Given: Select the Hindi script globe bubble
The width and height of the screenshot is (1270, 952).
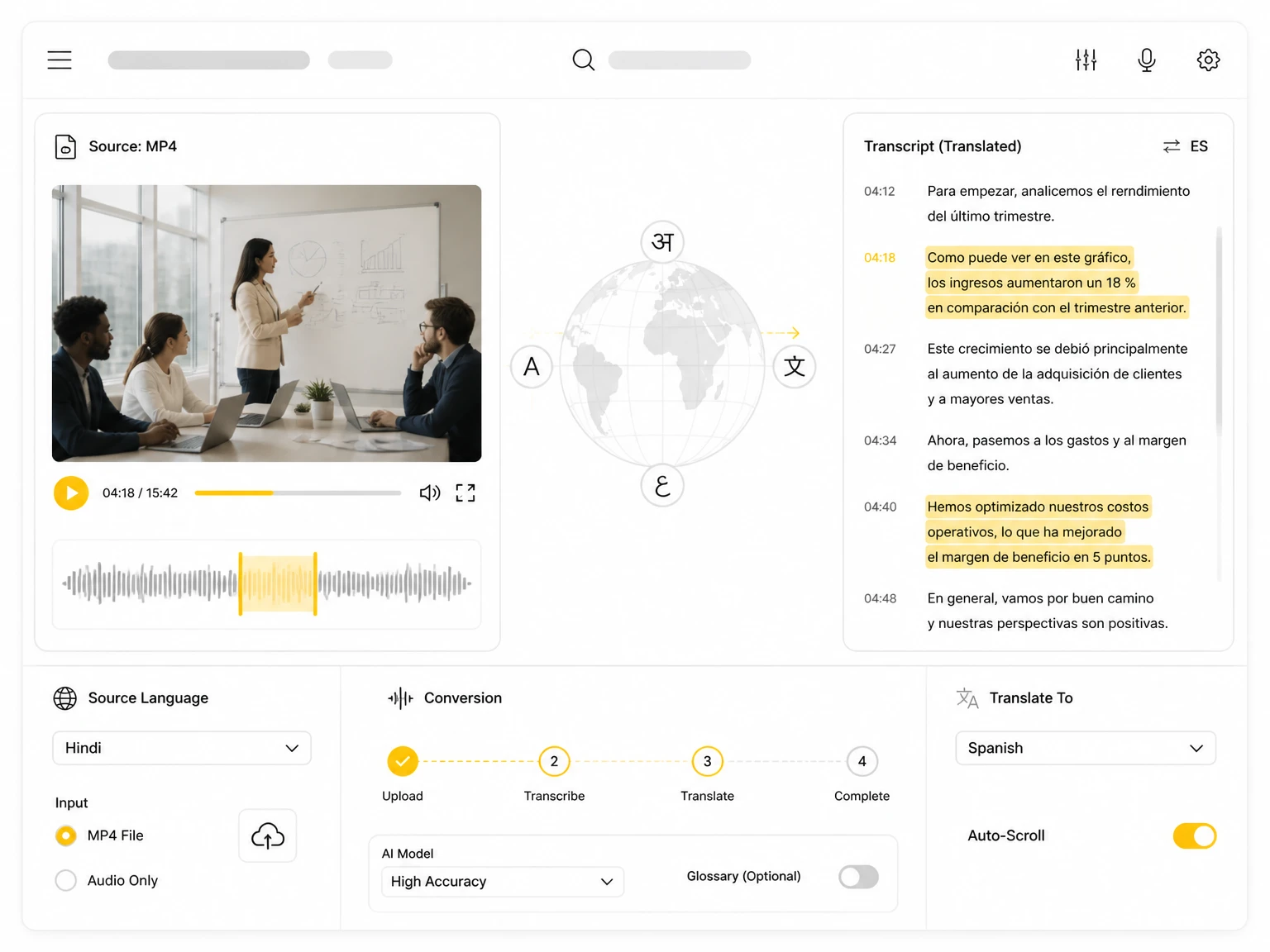Looking at the screenshot, I should 662,242.
